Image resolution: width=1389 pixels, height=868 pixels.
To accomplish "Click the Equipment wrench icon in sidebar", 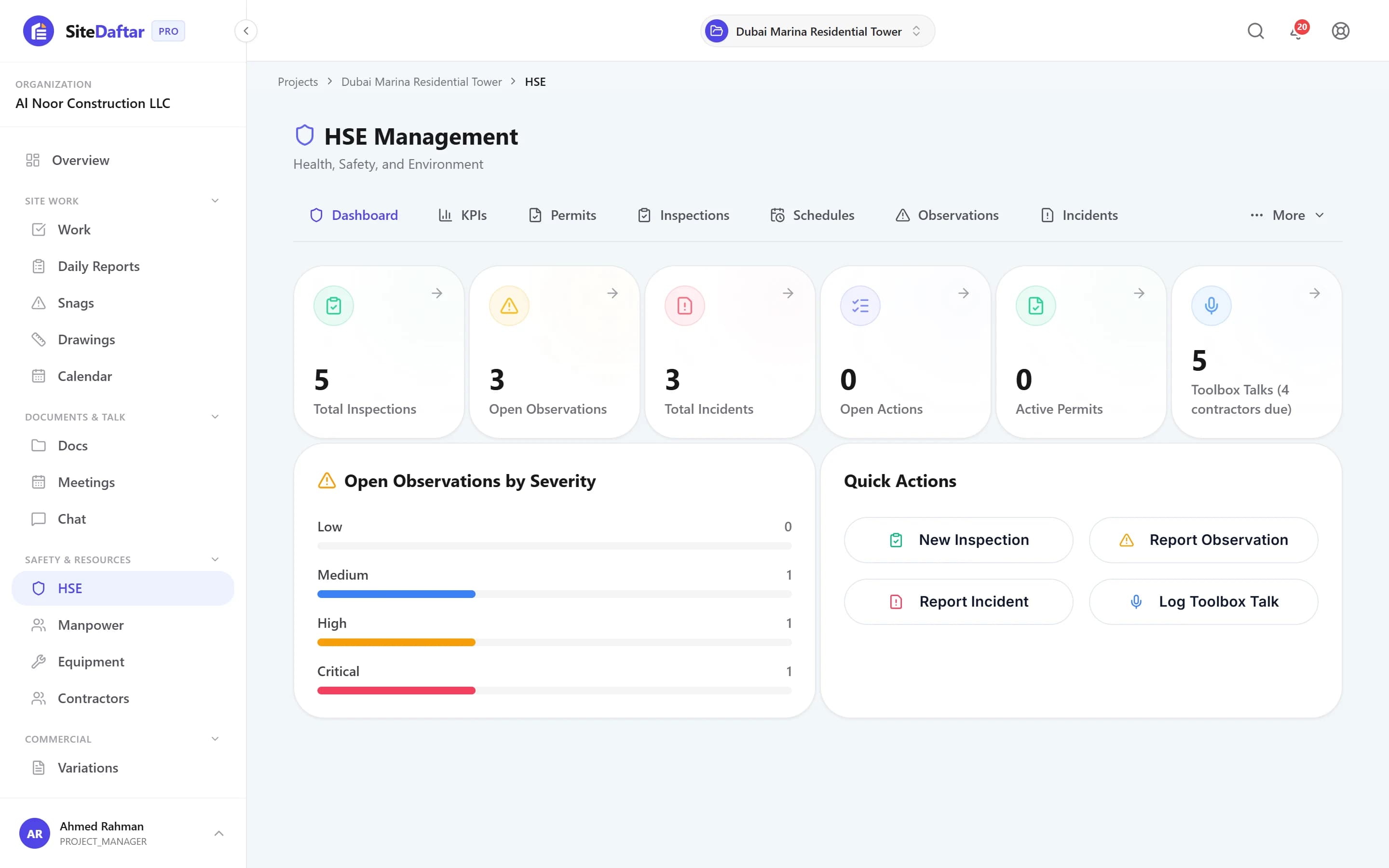I will (x=39, y=661).
